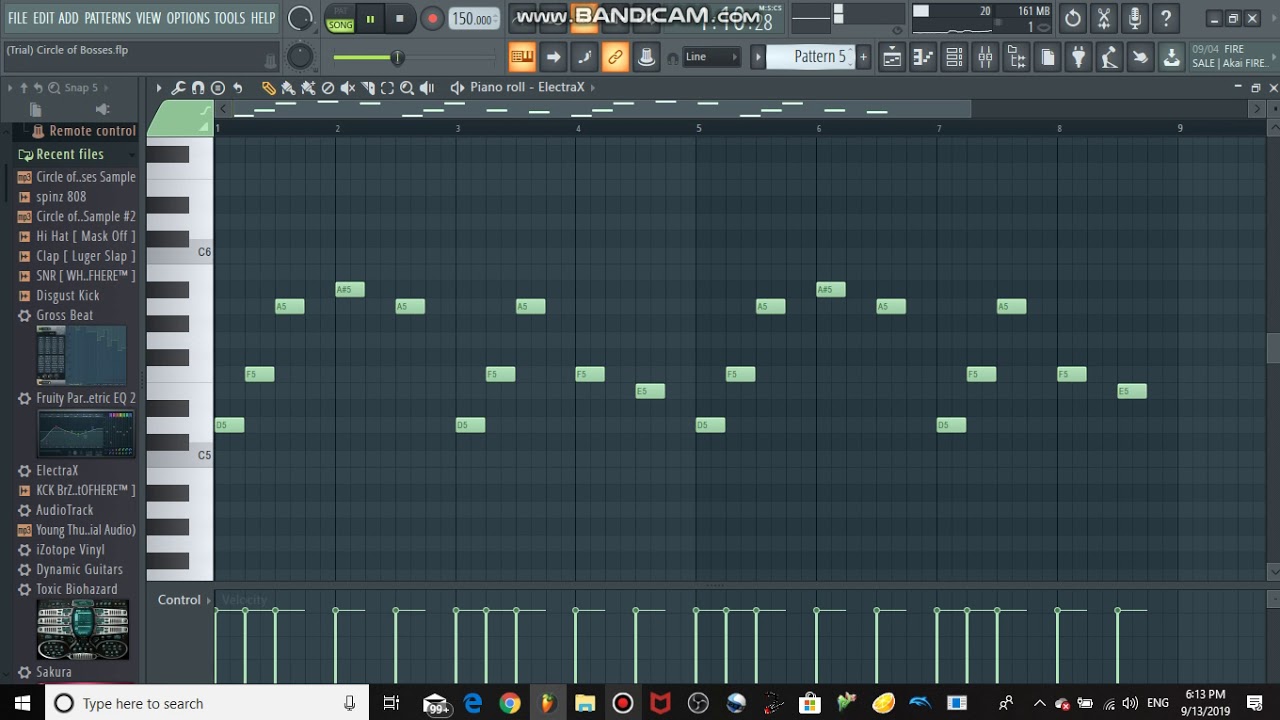Open the Tempo tapper icon

1109,57
